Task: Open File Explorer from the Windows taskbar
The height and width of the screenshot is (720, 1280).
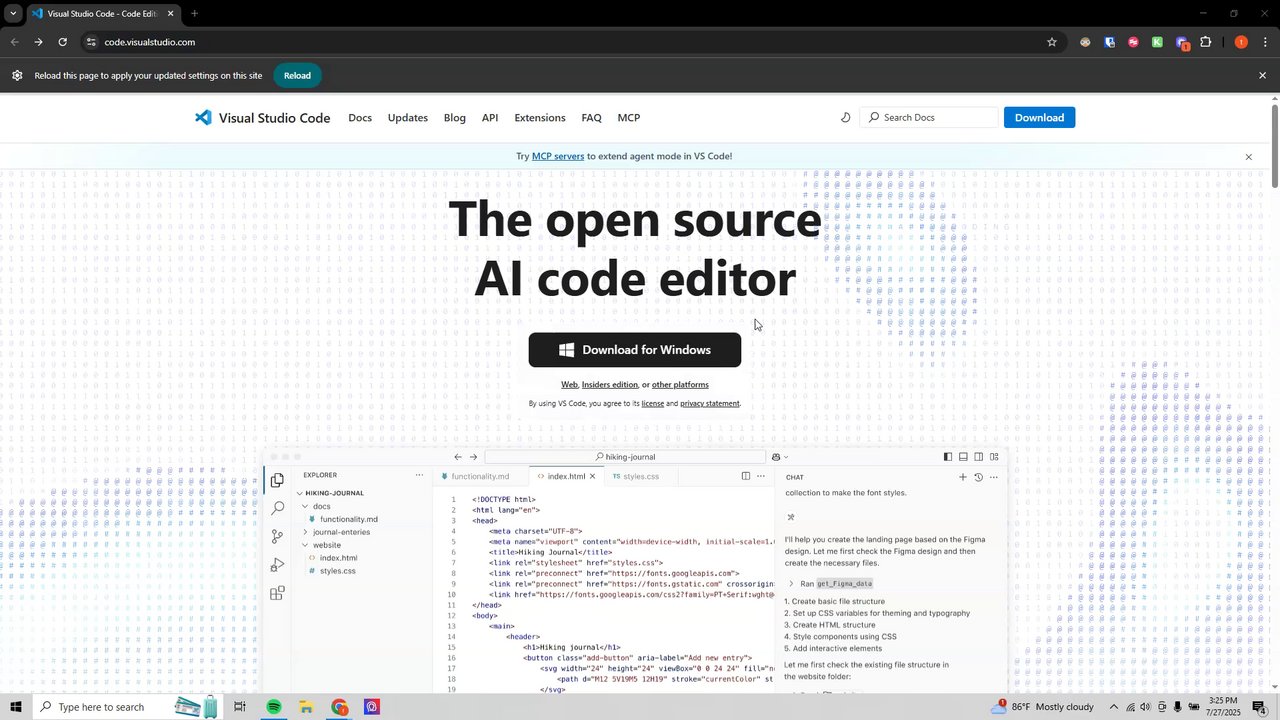Action: pyautogui.click(x=306, y=707)
